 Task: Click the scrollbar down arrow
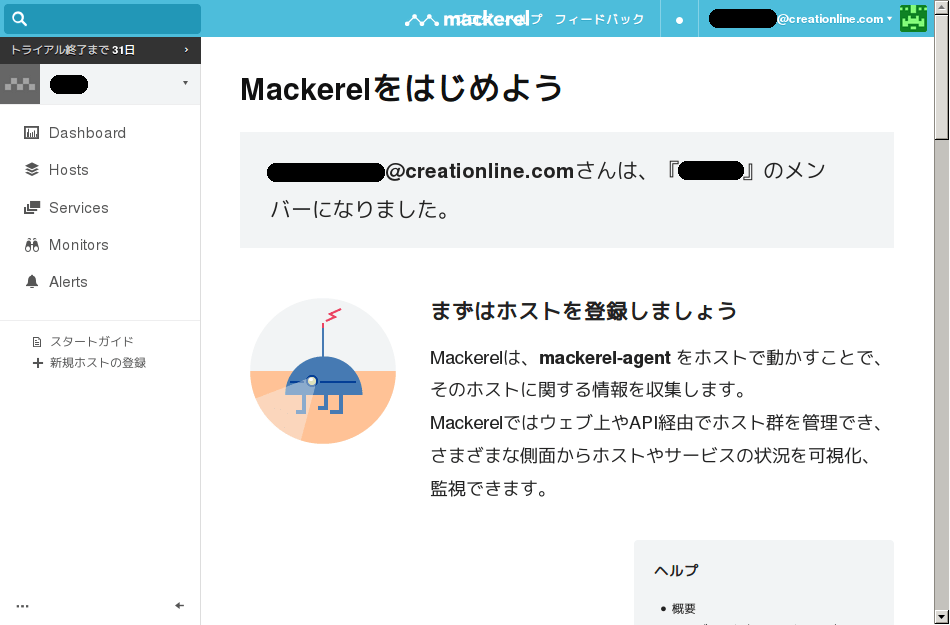942,618
